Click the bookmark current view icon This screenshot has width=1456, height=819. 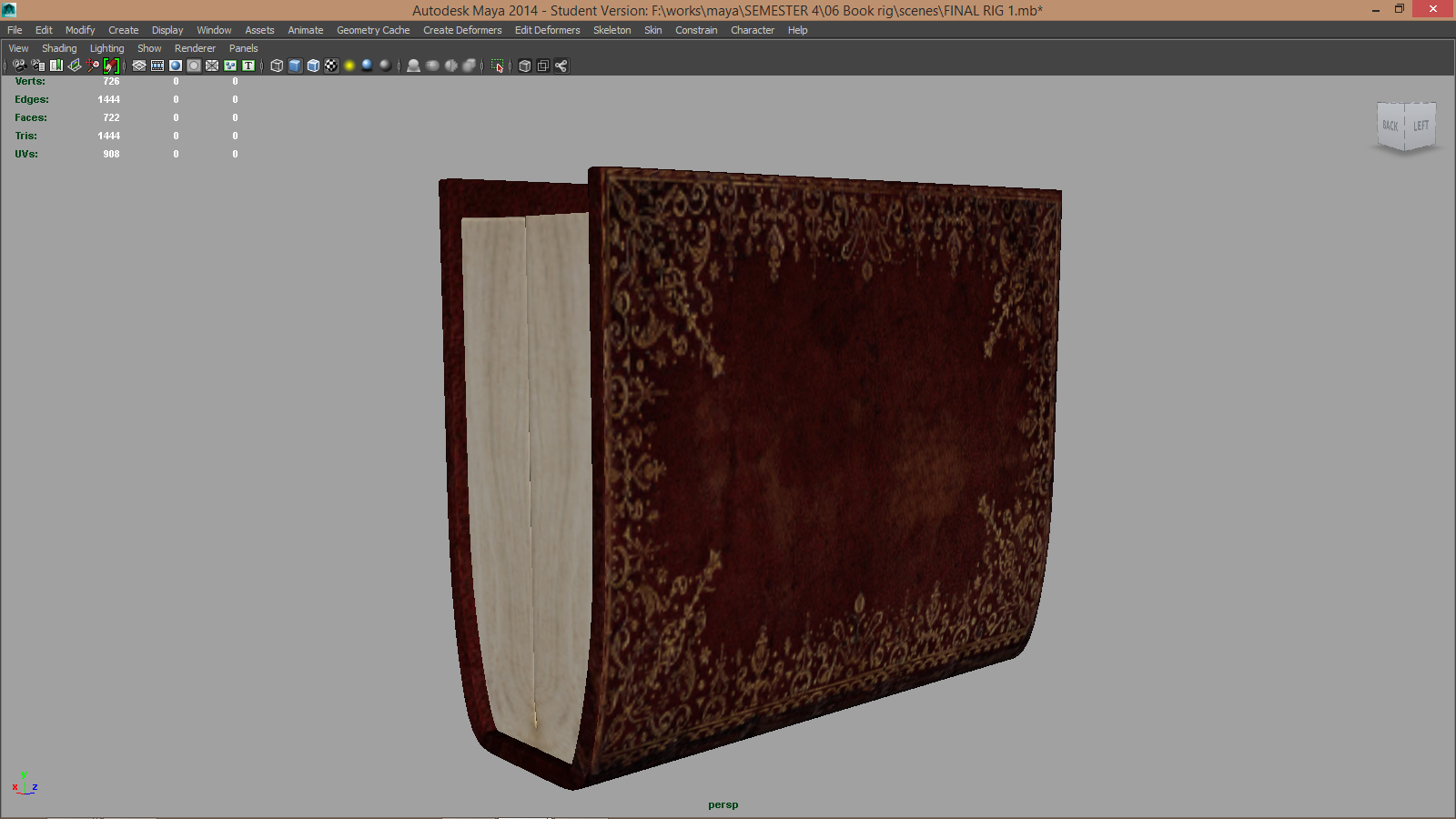[x=56, y=66]
